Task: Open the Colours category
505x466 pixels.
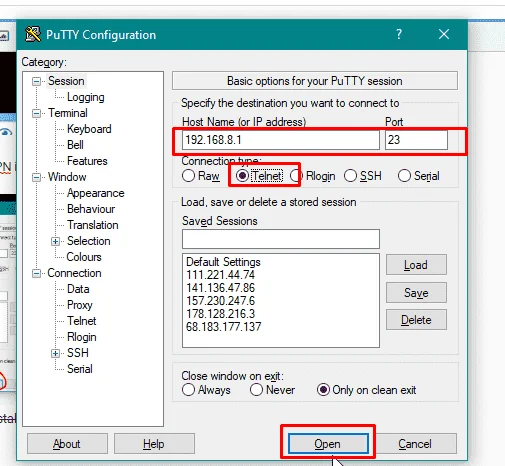Action: pos(84,257)
